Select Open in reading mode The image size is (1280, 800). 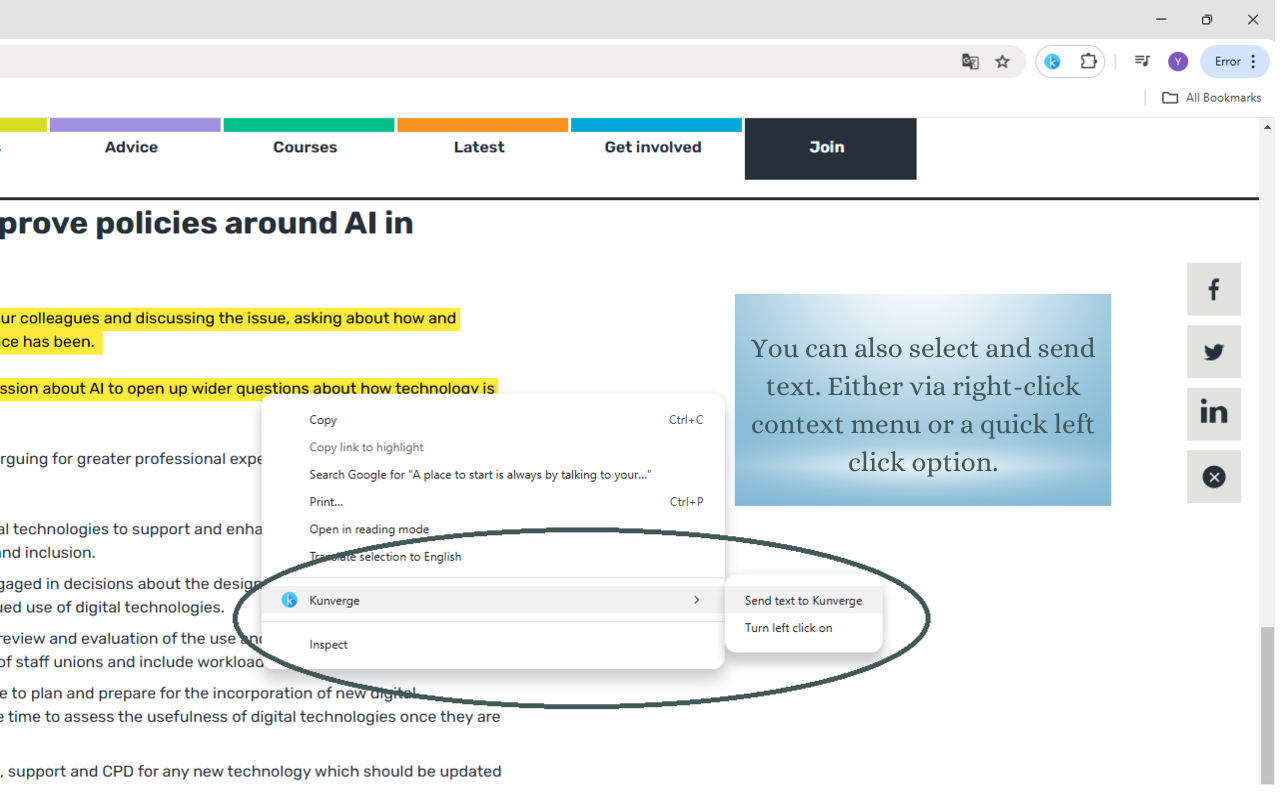[x=492, y=529]
